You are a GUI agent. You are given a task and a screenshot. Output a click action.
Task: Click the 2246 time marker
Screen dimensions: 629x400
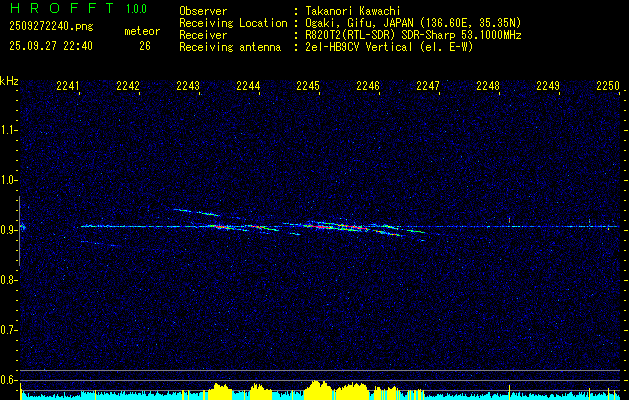[368, 86]
